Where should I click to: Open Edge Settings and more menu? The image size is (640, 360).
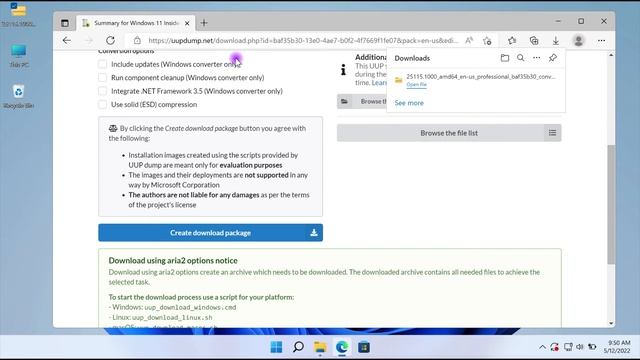pyautogui.click(x=601, y=40)
